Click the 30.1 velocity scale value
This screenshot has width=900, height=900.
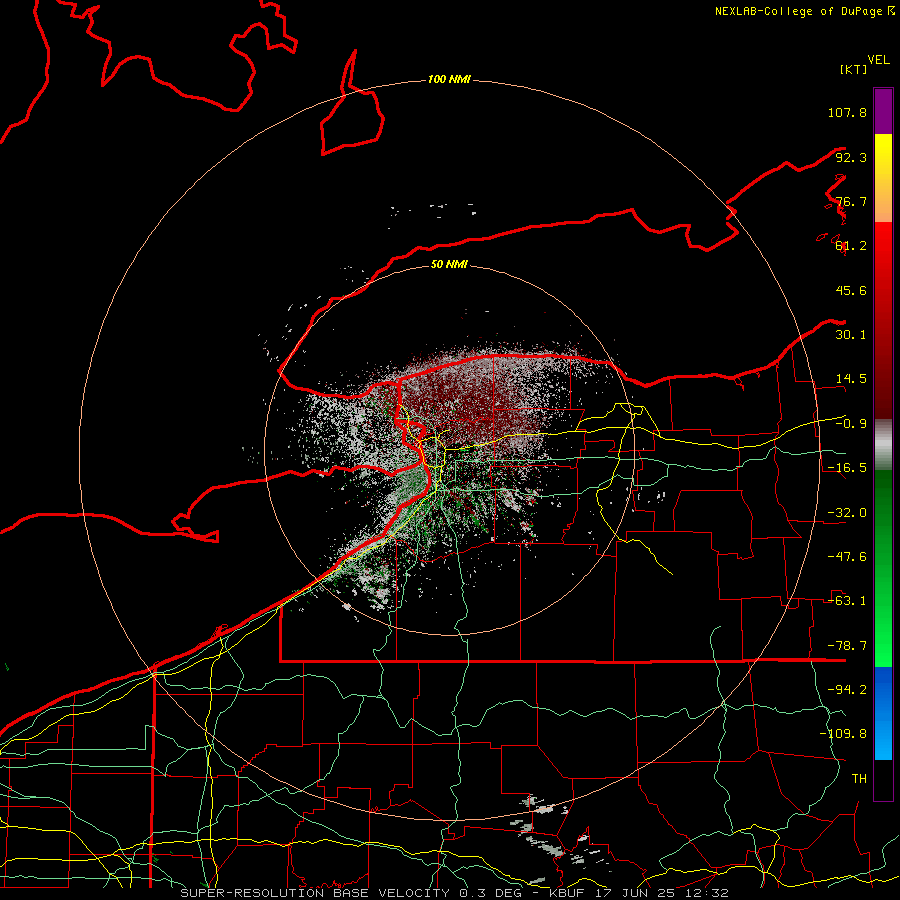(x=851, y=335)
